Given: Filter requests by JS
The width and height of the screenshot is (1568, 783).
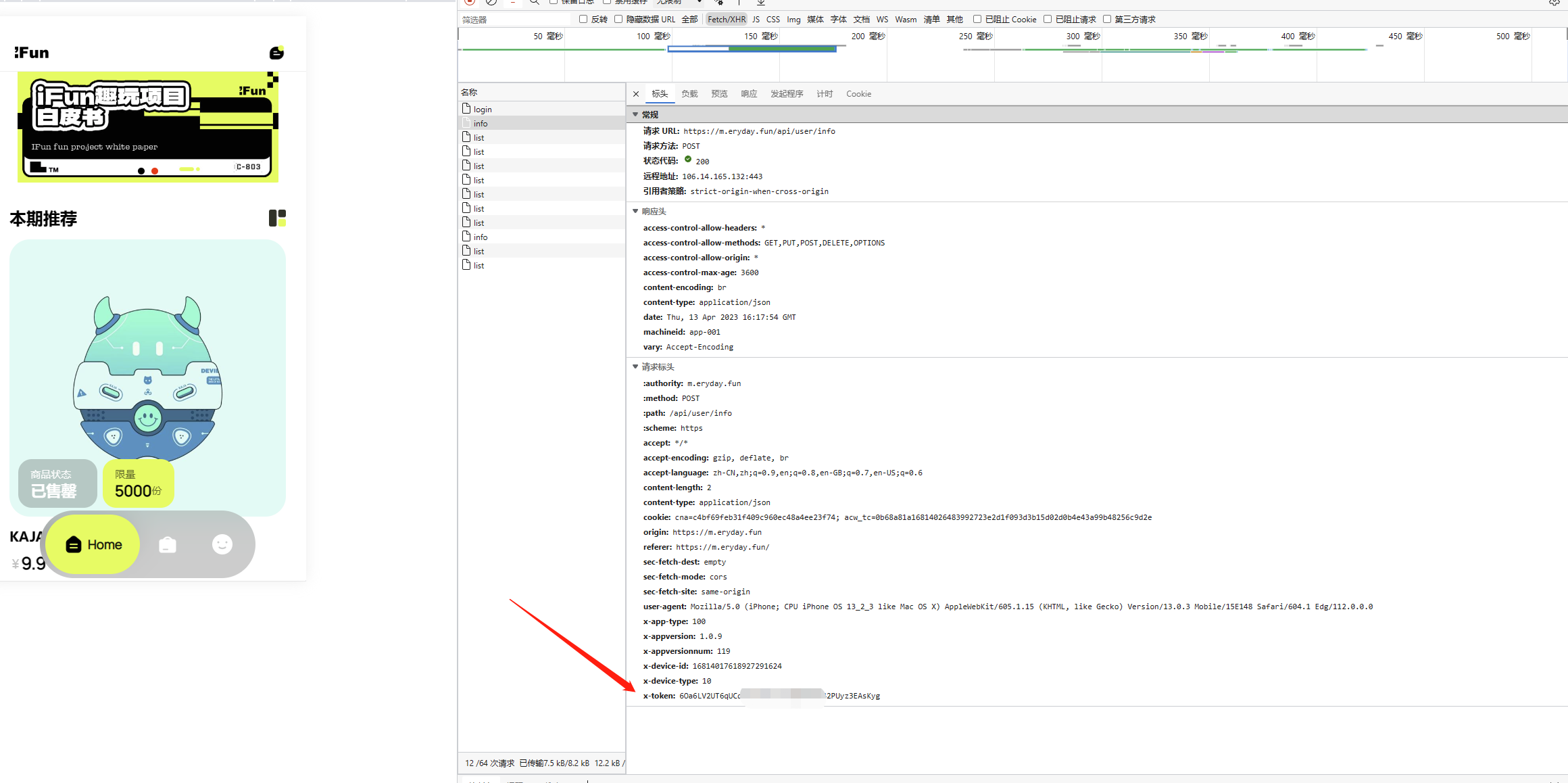Looking at the screenshot, I should tap(756, 19).
